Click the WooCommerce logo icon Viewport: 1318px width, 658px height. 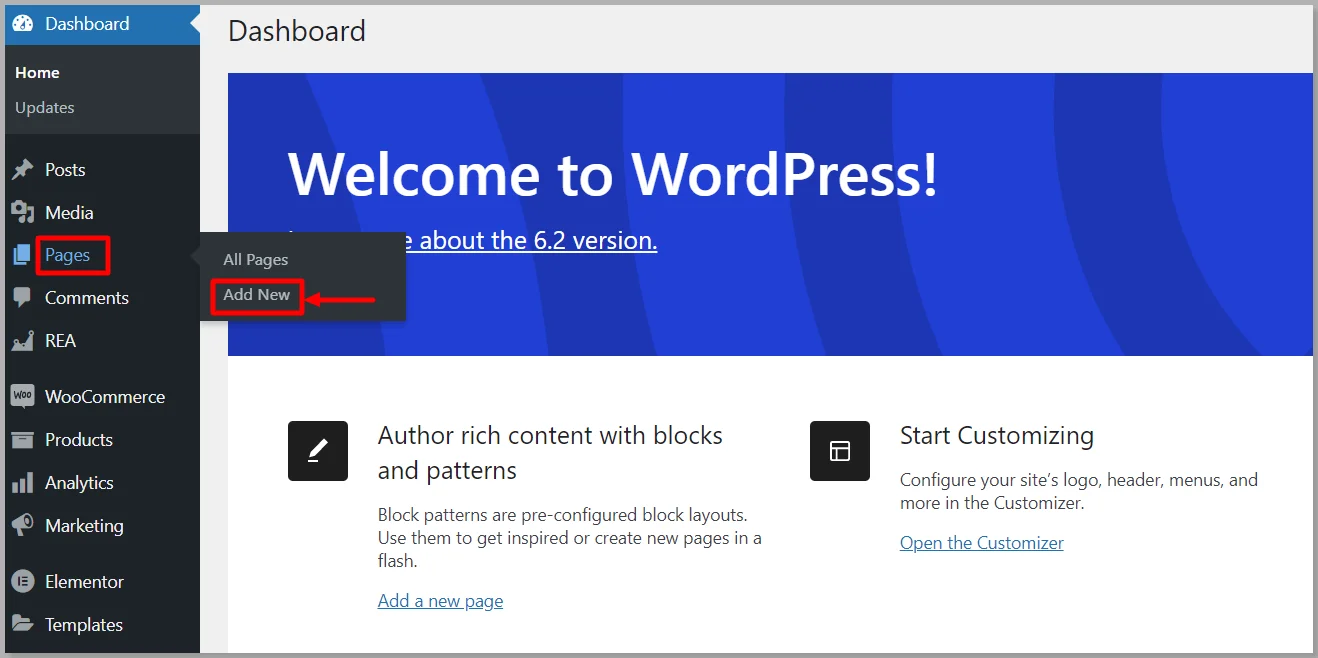click(23, 396)
